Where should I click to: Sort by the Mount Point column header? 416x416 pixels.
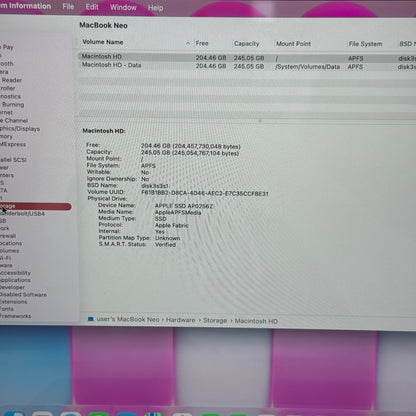293,44
